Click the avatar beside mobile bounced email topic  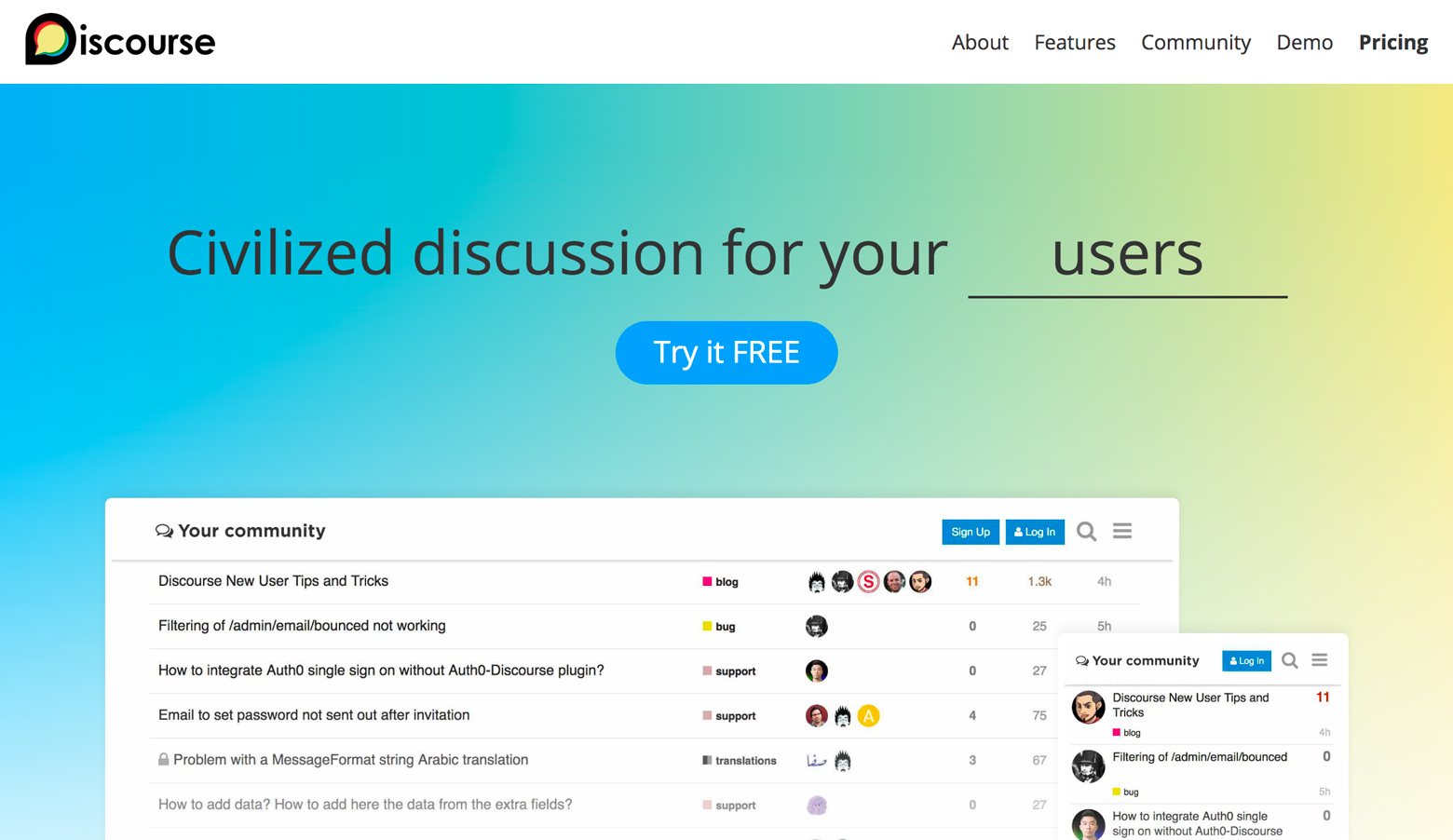point(1088,766)
